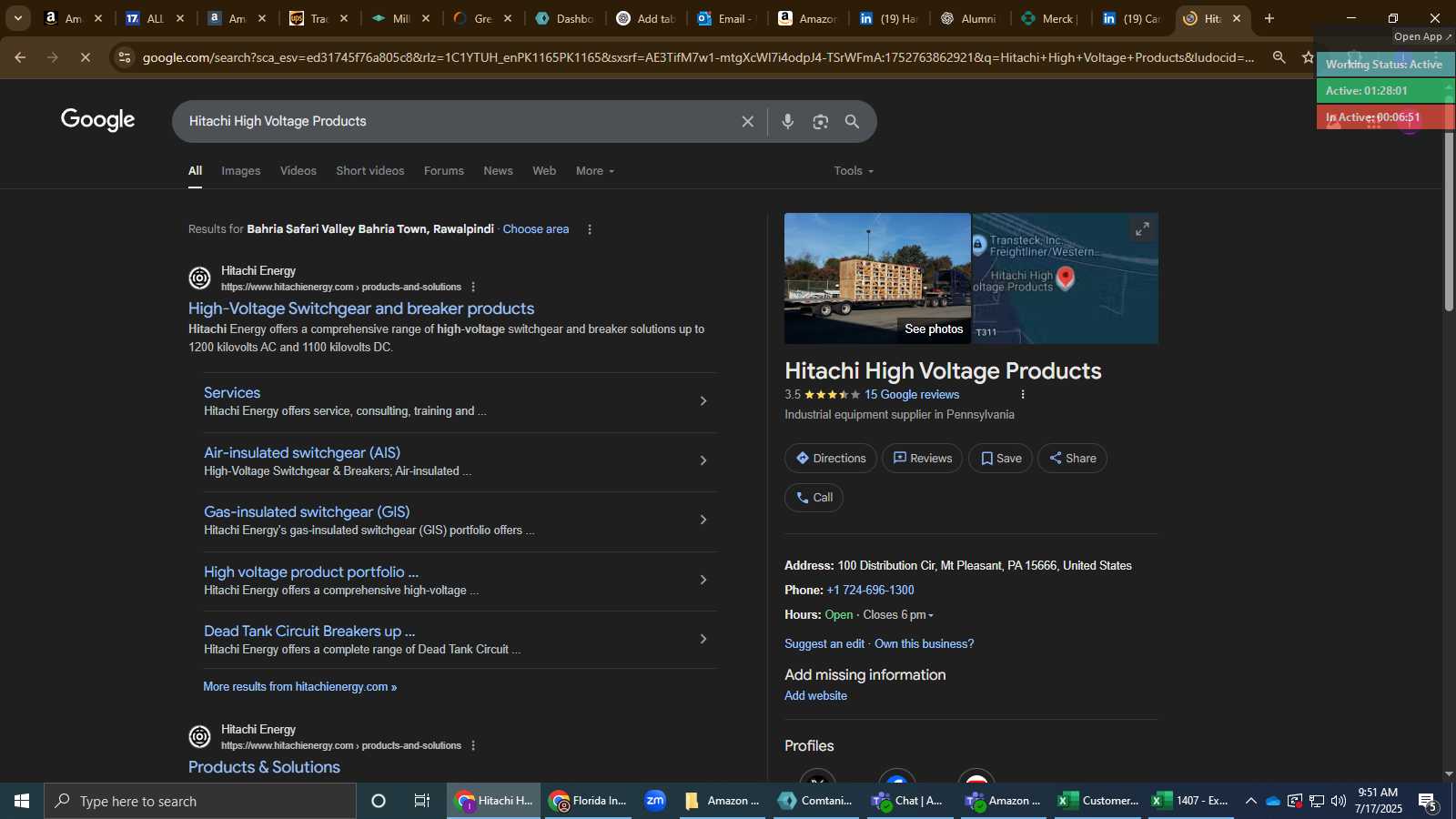Image resolution: width=1456 pixels, height=819 pixels.
Task: Expand Gas-insulated switchgear (GIS) chevron
Action: coord(703,520)
